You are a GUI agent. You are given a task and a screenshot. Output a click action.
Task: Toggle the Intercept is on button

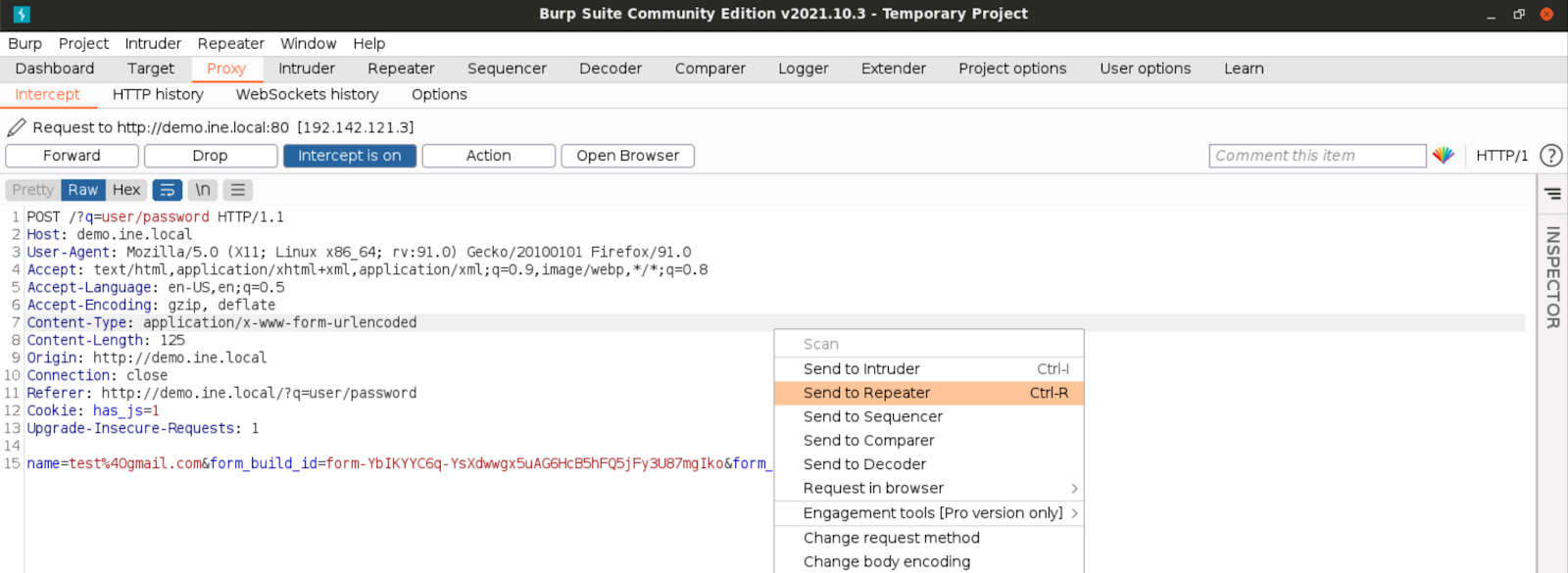350,156
